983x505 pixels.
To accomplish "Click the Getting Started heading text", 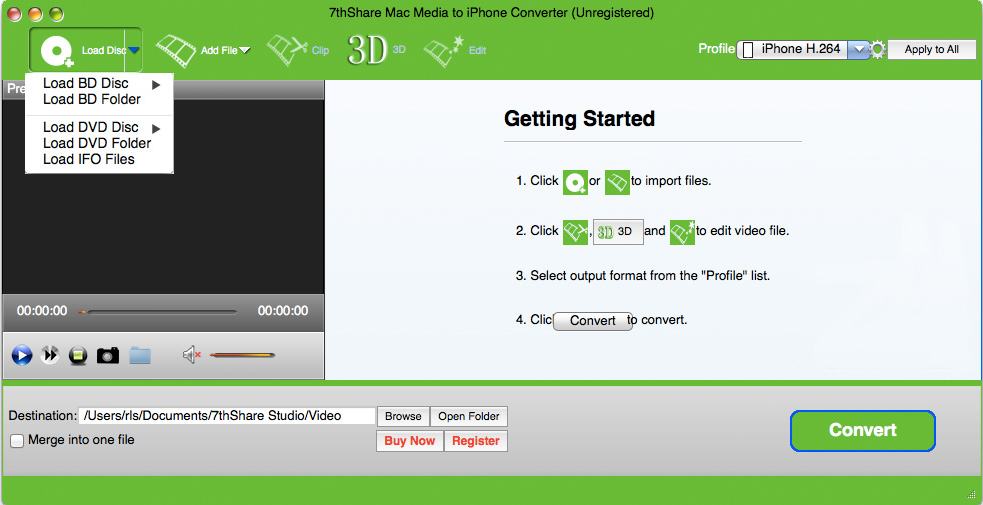I will pyautogui.click(x=579, y=118).
